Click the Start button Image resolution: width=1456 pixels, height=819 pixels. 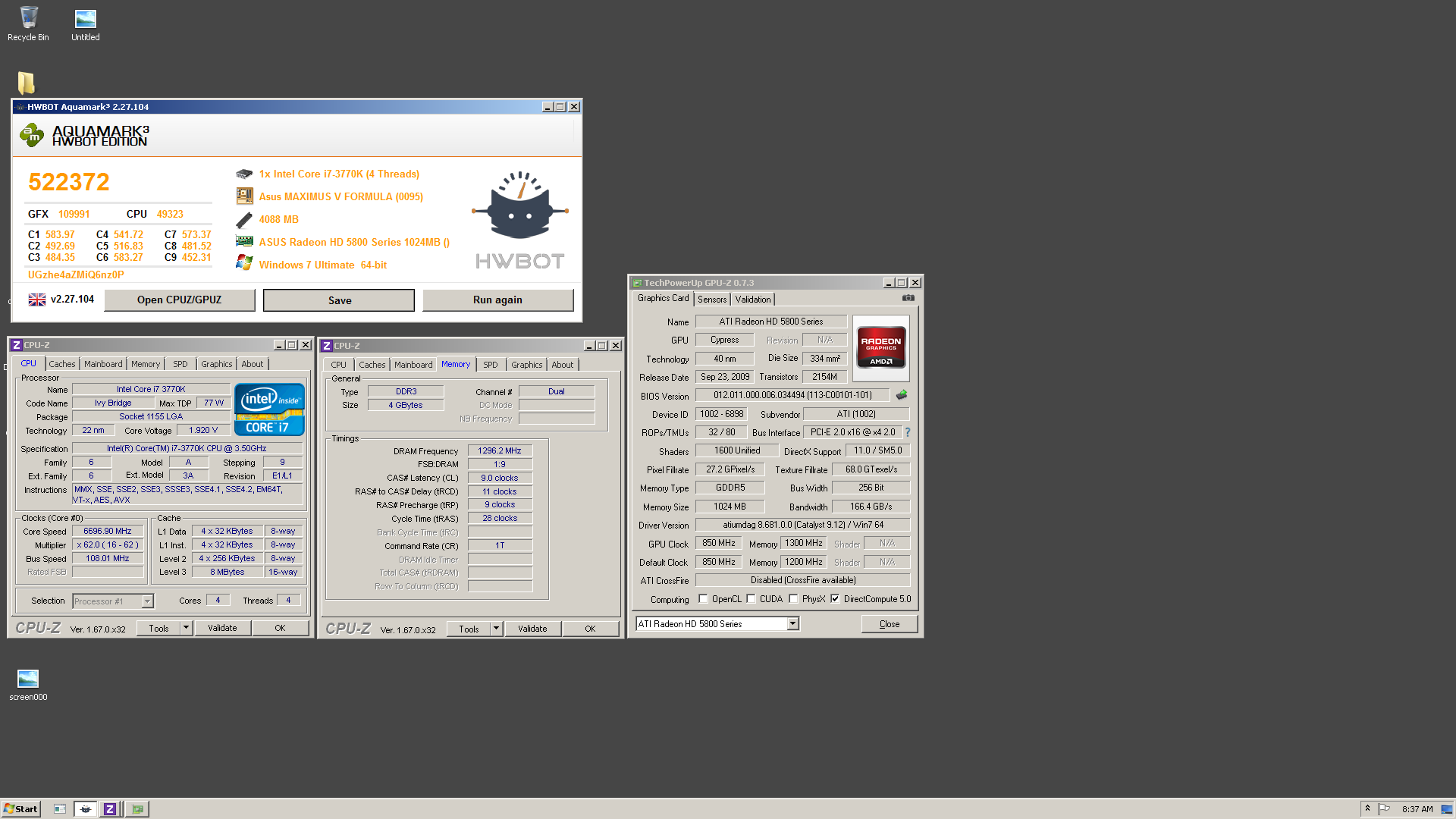pos(20,809)
